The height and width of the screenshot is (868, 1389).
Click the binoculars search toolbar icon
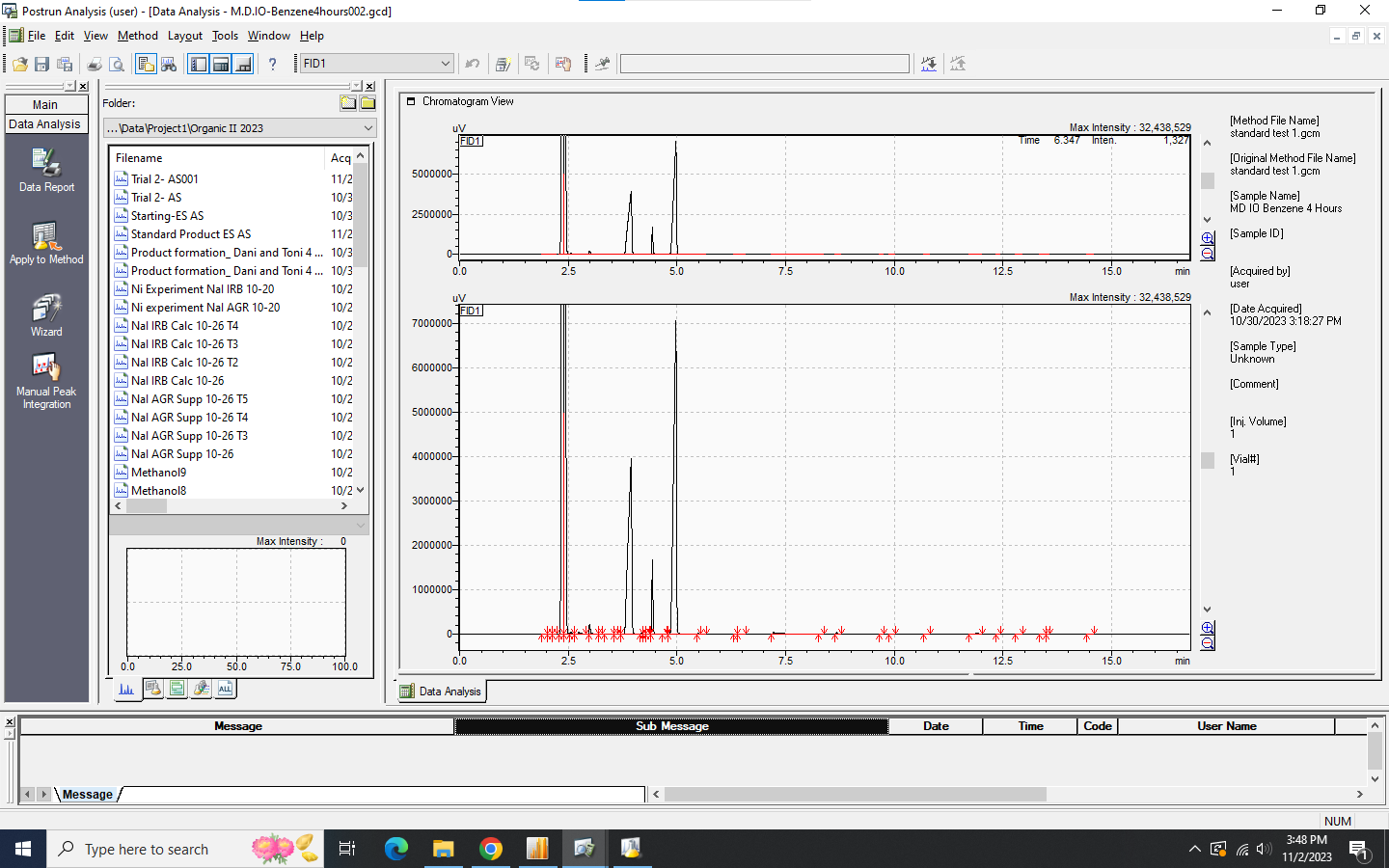[169, 64]
